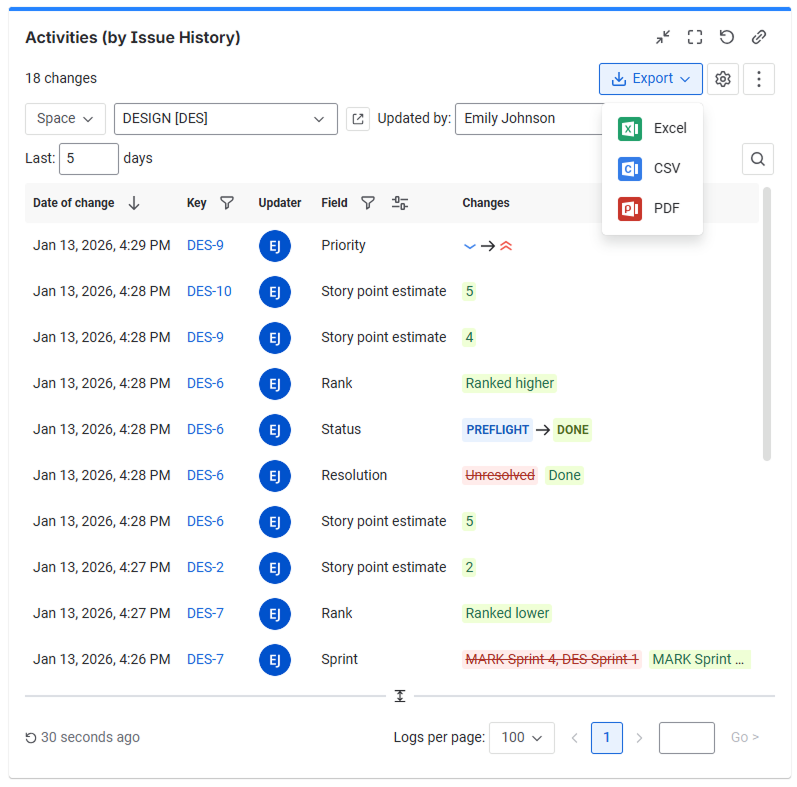Click EJ avatar in Resolution row

275,476
